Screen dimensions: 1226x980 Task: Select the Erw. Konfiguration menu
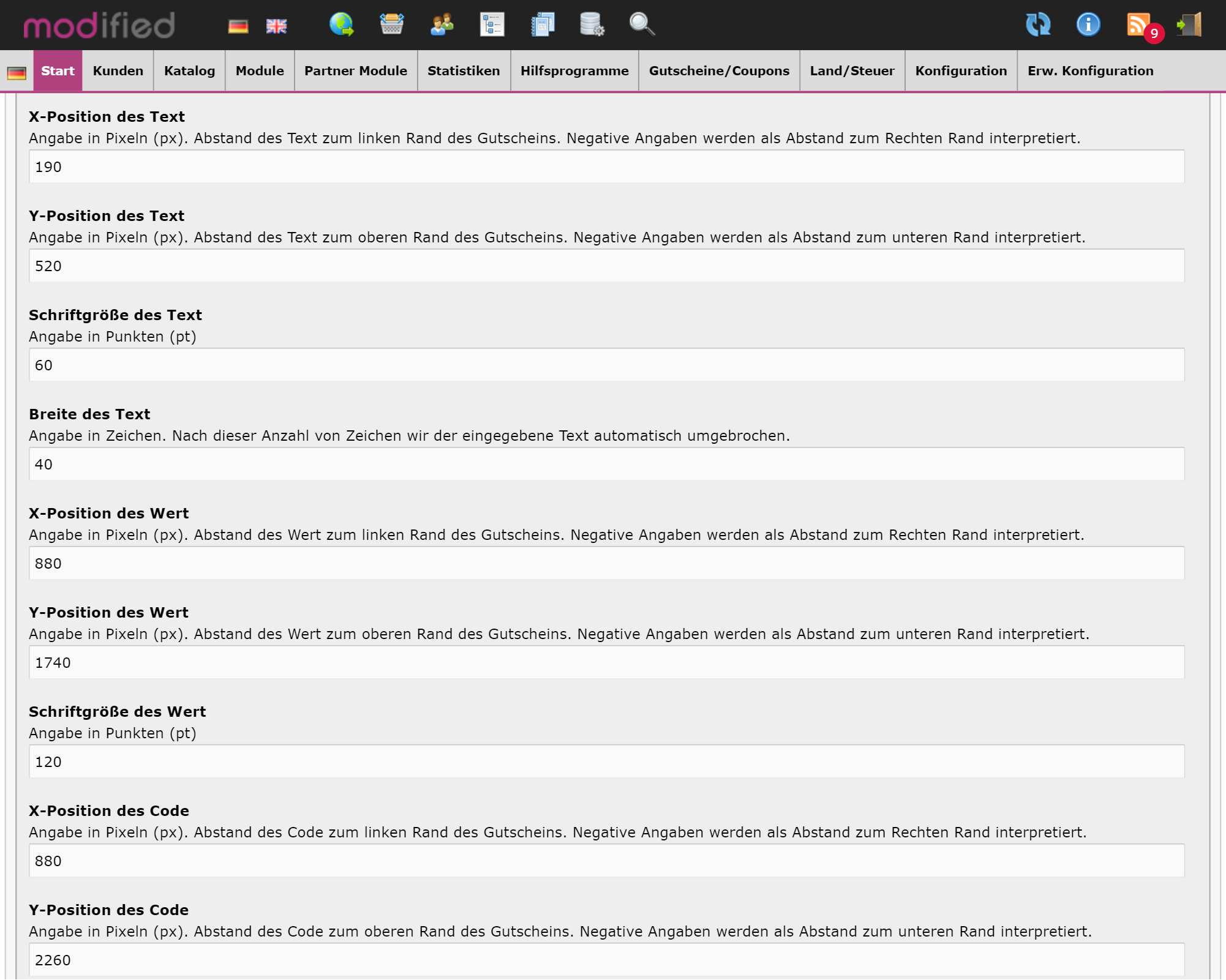point(1090,71)
